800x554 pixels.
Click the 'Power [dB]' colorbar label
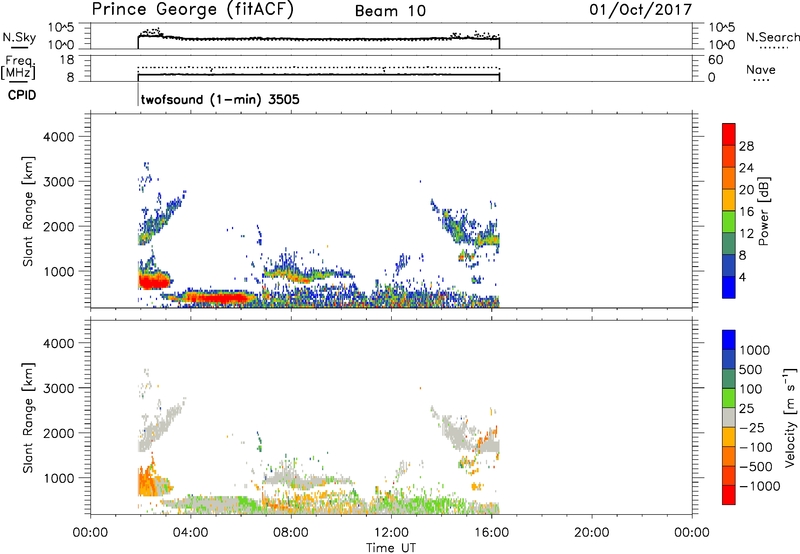tap(763, 211)
